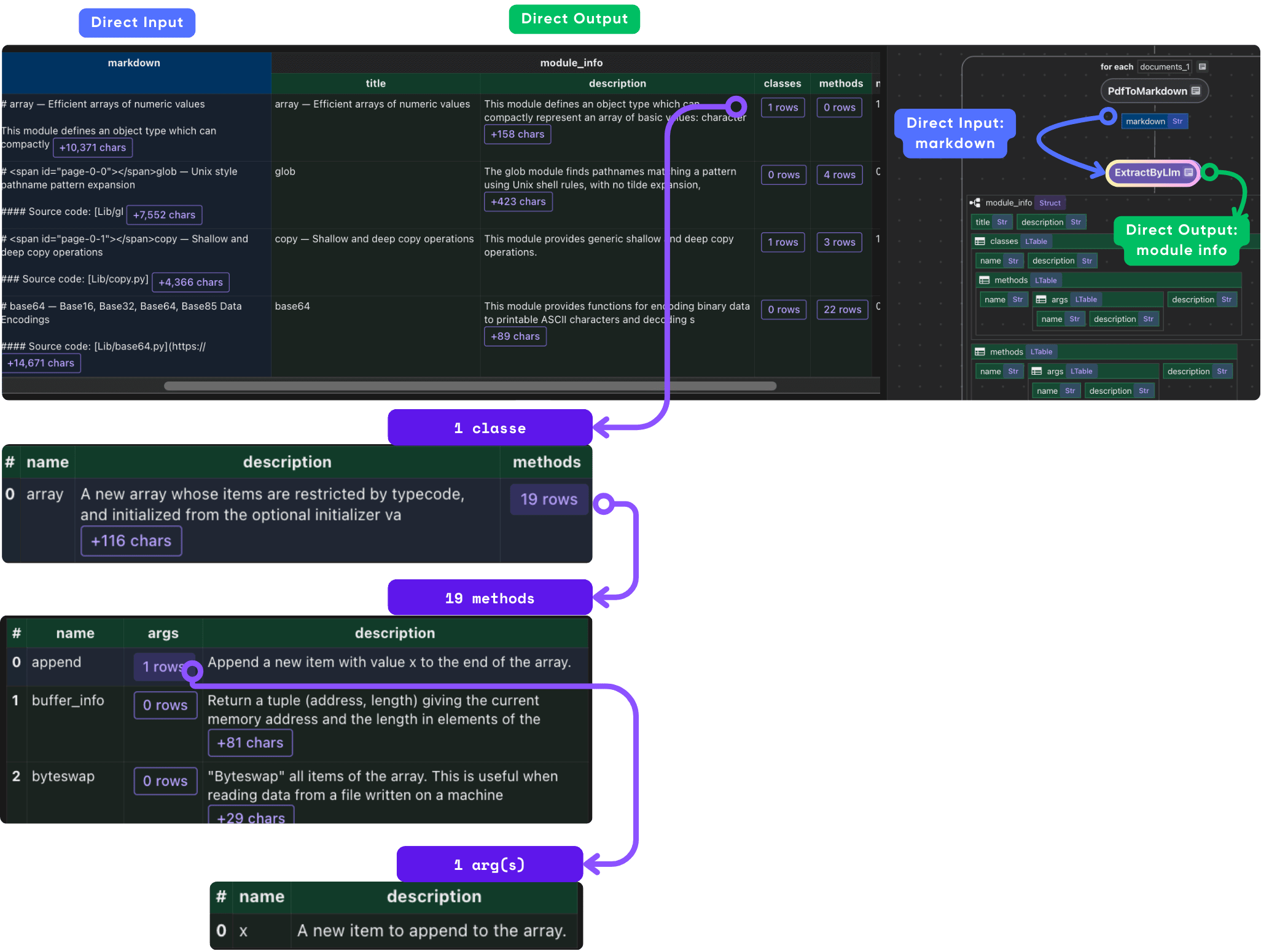1288x951 pixels.
Task: Click the horizontal scrollbar below the table
Action: pyautogui.click(x=469, y=386)
